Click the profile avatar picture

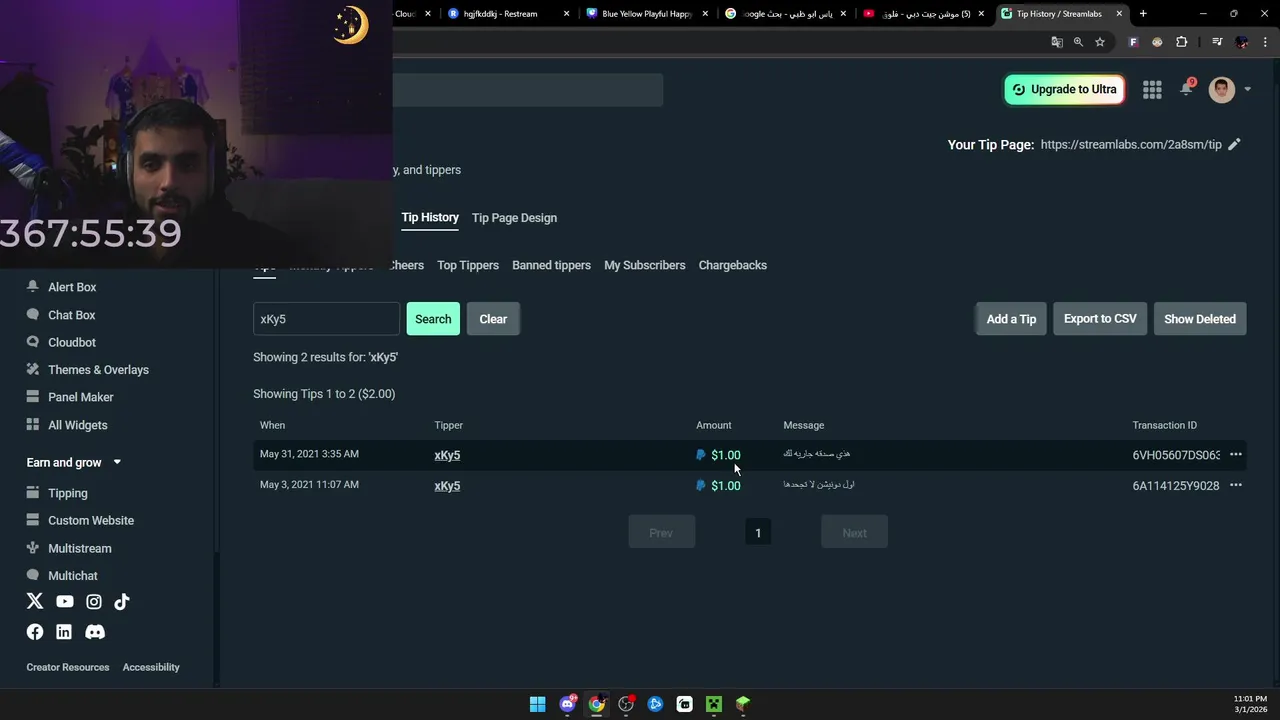1222,90
